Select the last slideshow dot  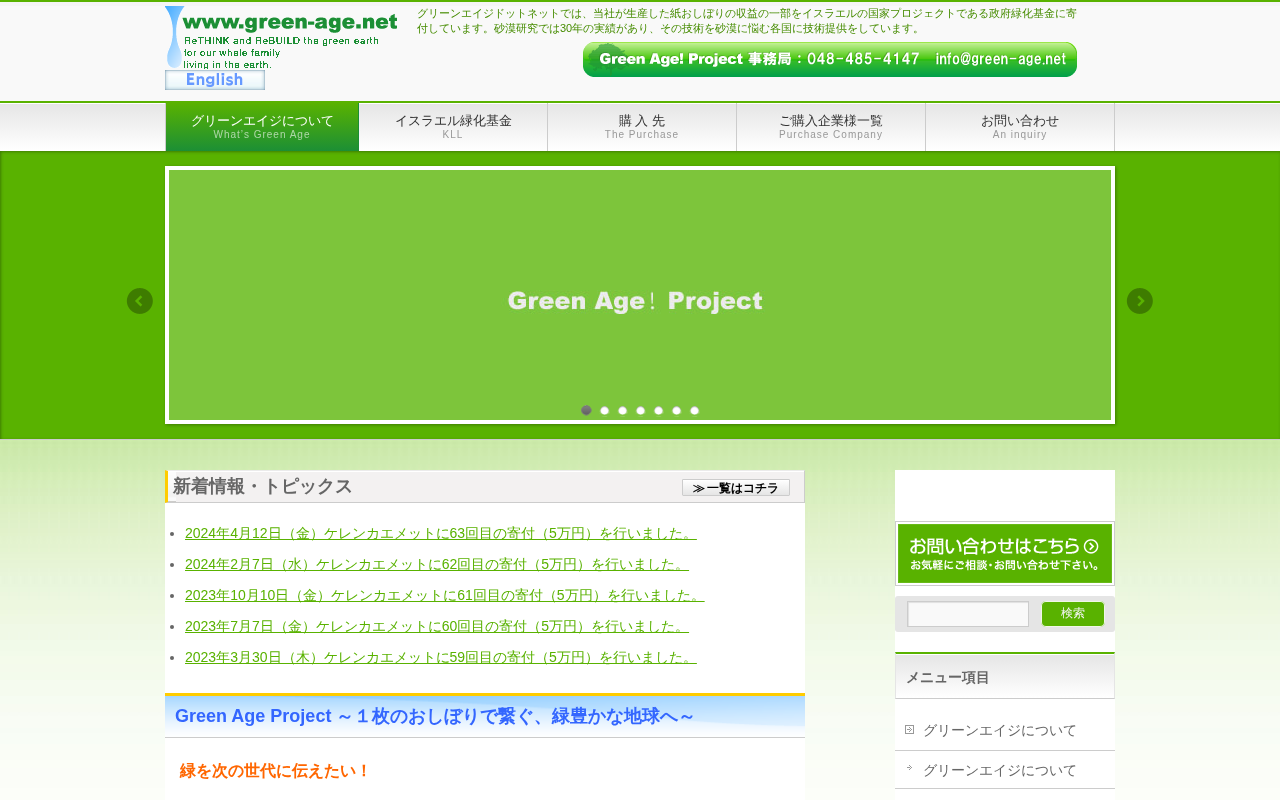click(694, 410)
